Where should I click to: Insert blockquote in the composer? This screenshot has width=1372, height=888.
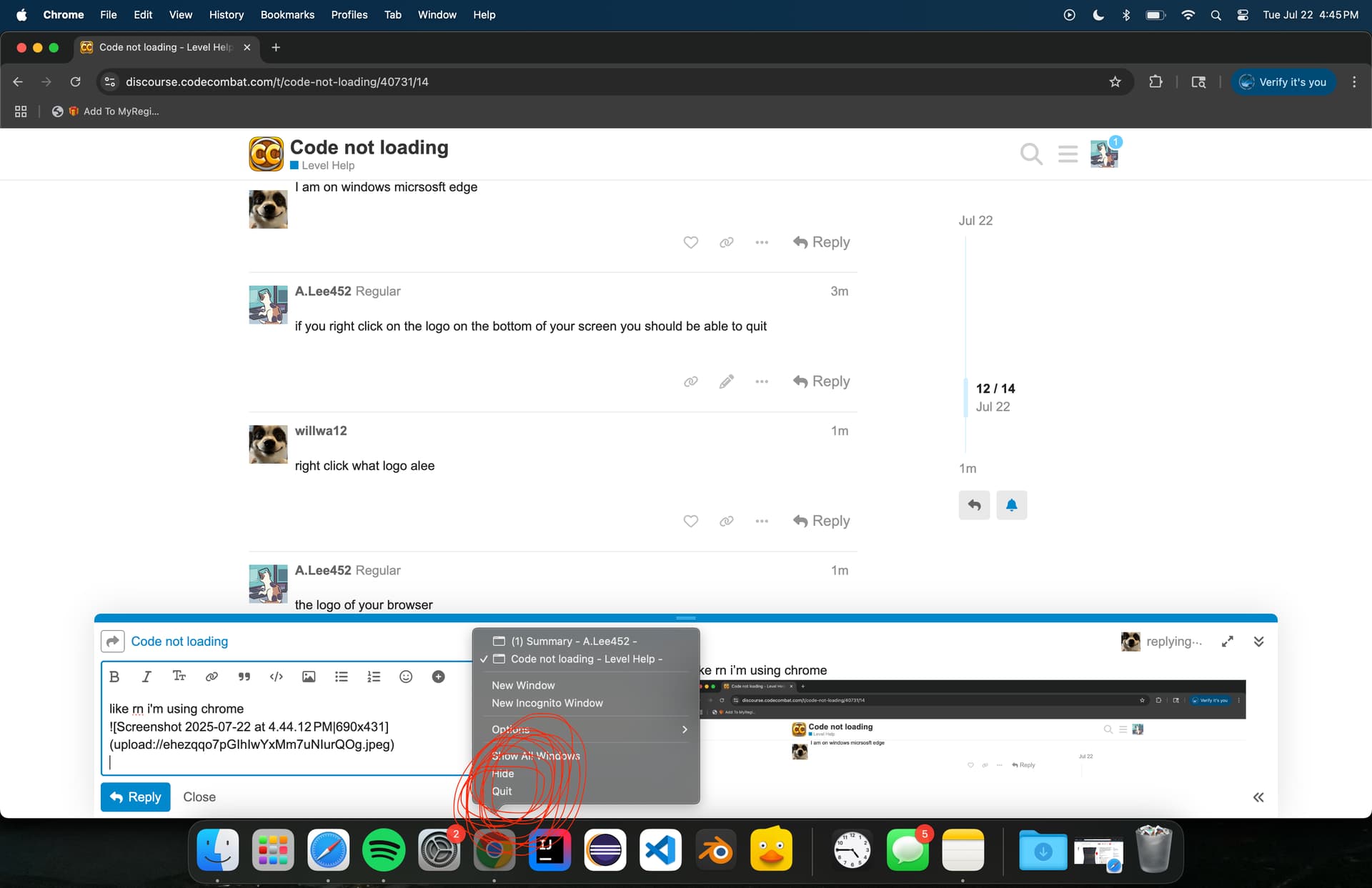click(244, 677)
